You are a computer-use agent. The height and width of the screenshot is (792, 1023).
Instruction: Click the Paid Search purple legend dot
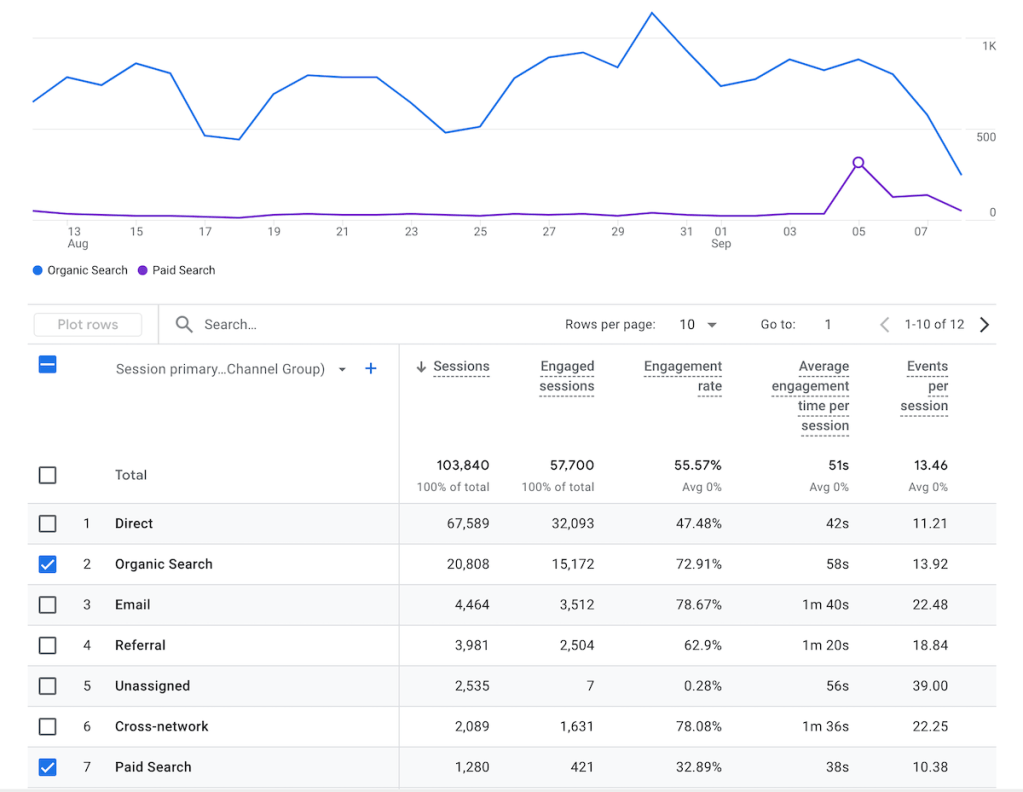pyautogui.click(x=140, y=270)
